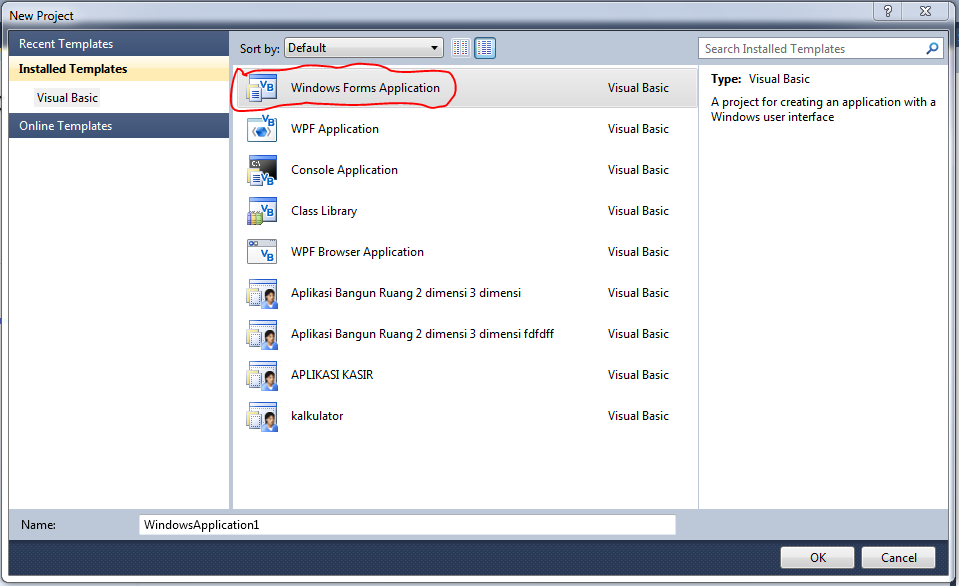Select 'Console Application' template name
Viewport: 959px width, 586px height.
click(344, 170)
